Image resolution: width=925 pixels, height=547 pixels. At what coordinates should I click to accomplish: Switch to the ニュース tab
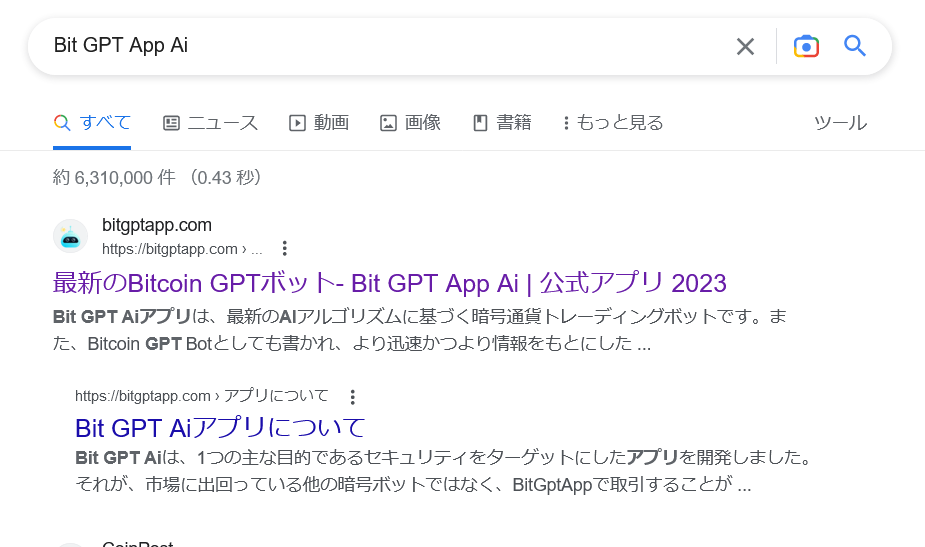(210, 123)
